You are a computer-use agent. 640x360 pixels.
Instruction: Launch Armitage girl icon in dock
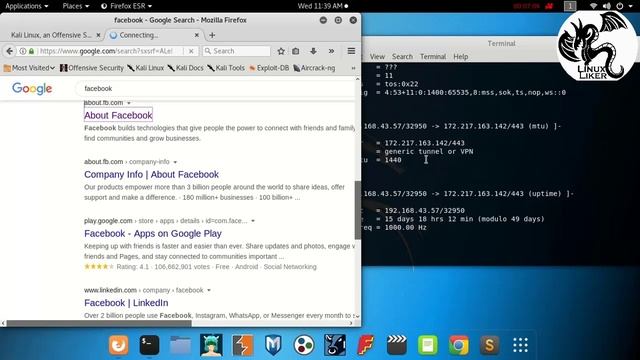(211, 345)
